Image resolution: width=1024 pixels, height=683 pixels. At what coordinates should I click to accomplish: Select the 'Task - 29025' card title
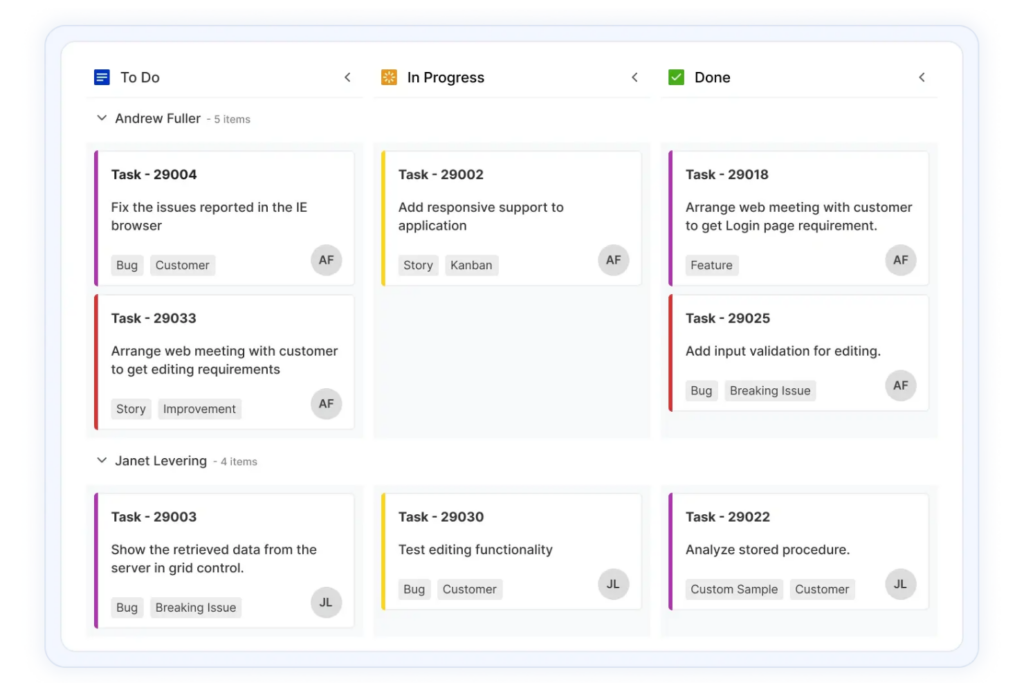[x=728, y=318]
